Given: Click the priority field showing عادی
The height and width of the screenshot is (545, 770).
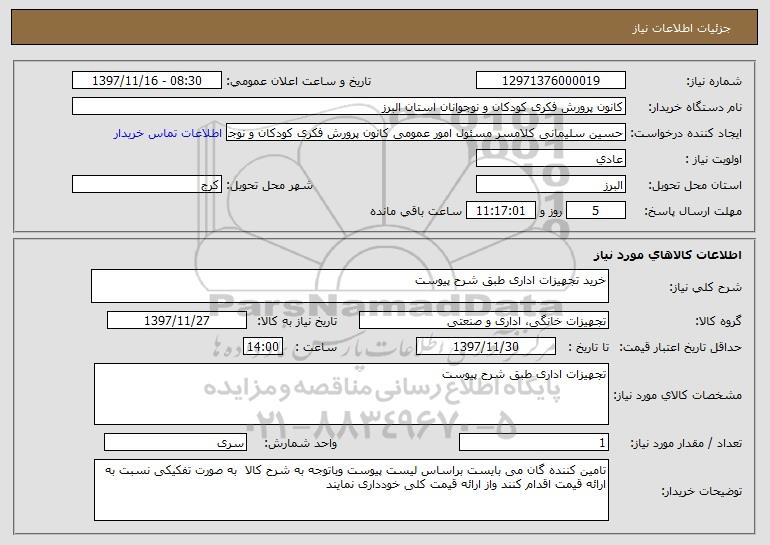Looking at the screenshot, I should pyautogui.click(x=550, y=159).
